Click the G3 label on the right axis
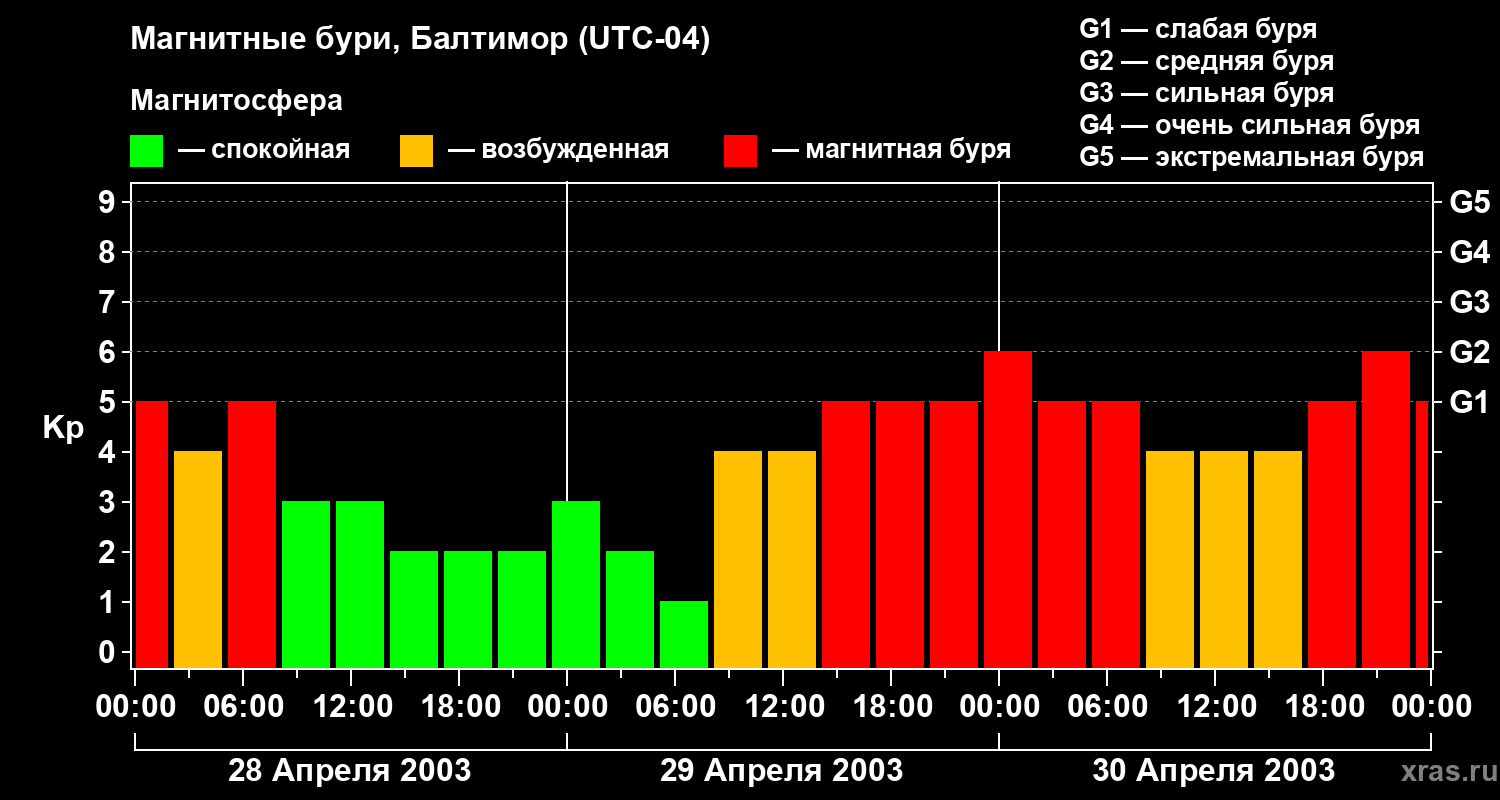The width and height of the screenshot is (1500, 800). (1469, 302)
